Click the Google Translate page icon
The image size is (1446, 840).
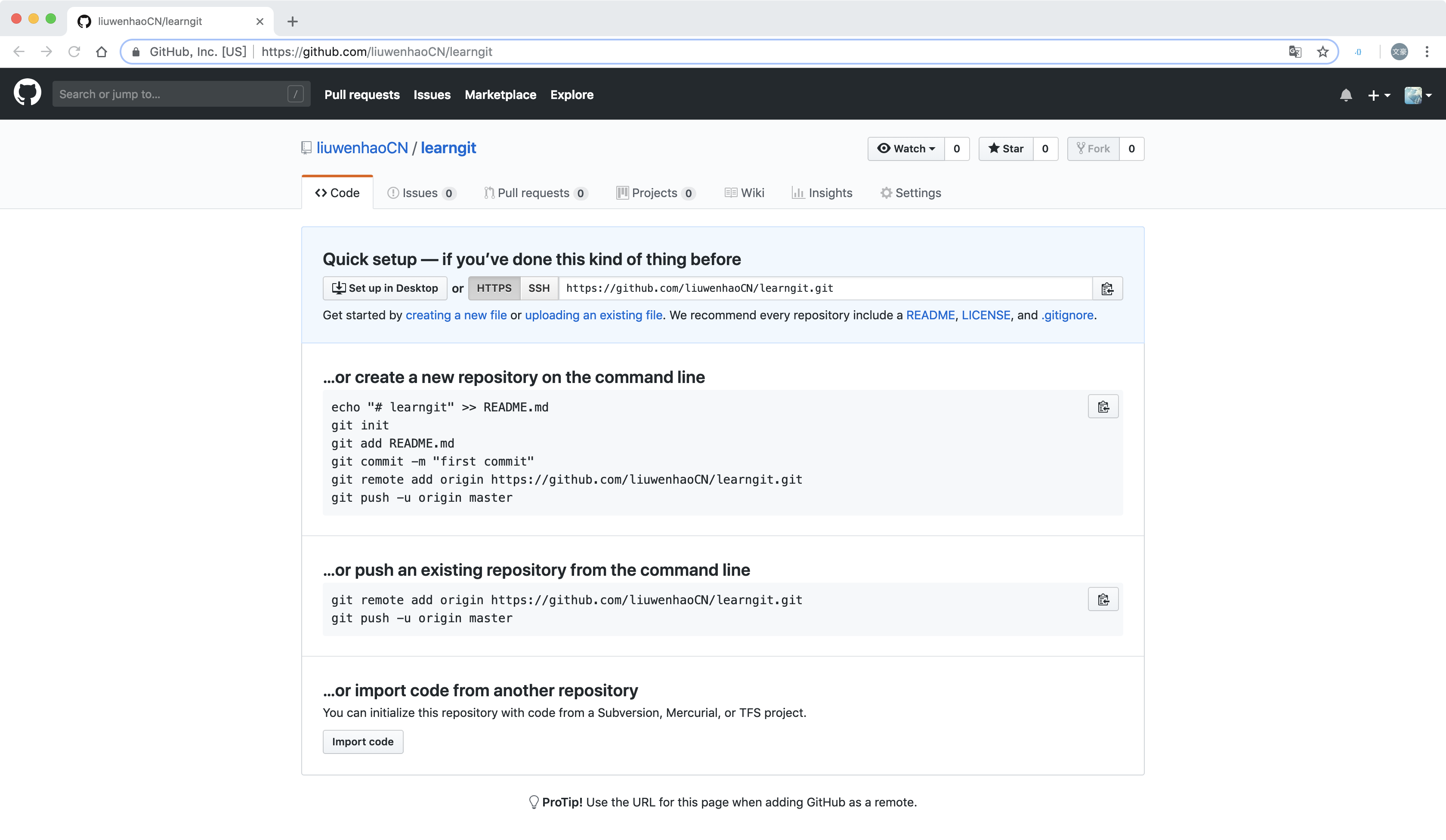tap(1295, 52)
